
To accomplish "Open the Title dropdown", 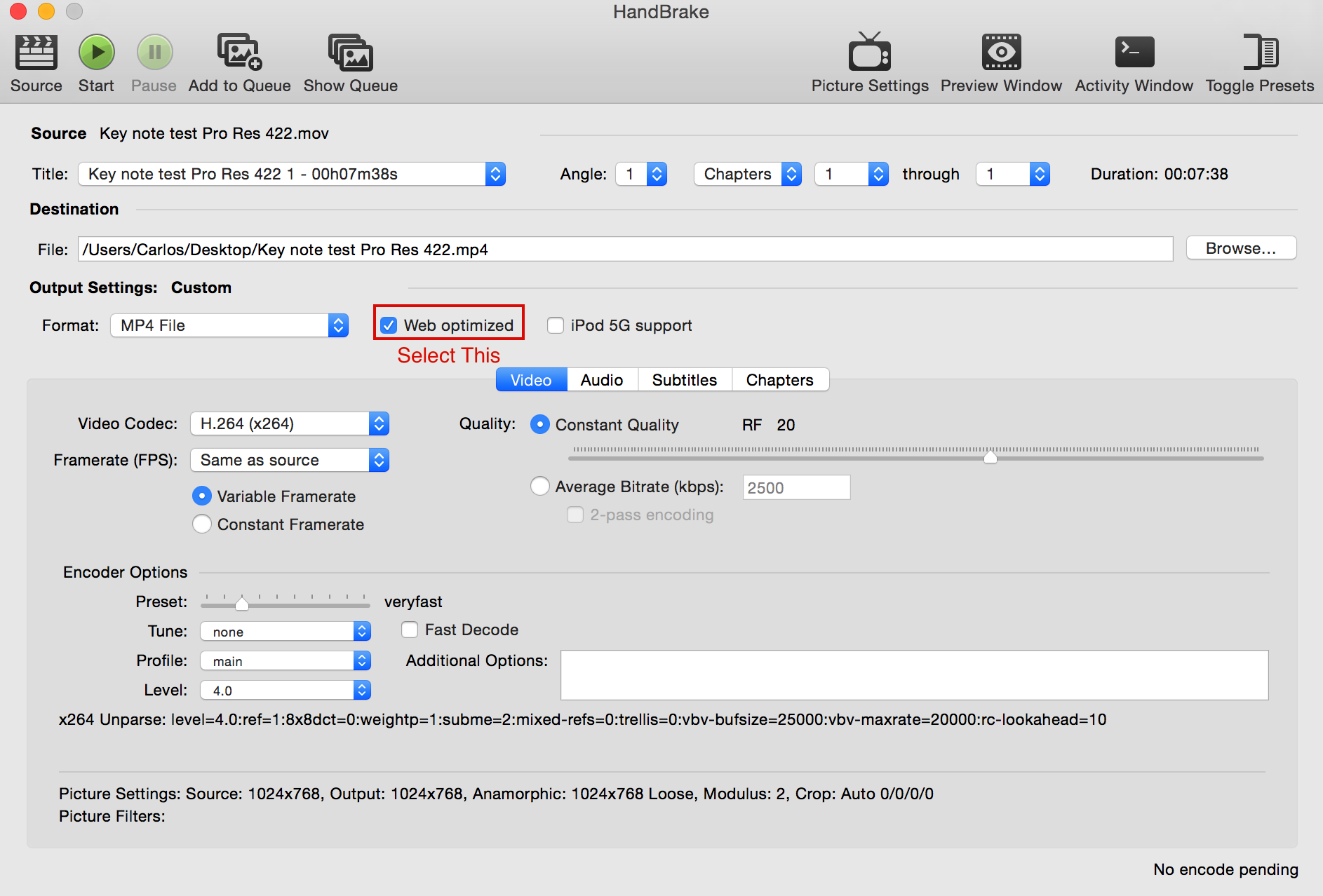I will [292, 174].
